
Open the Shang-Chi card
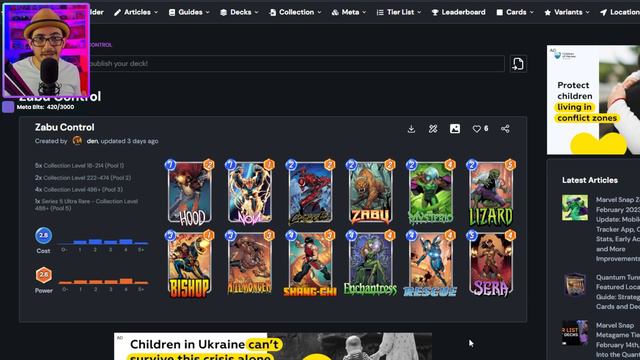coord(310,264)
